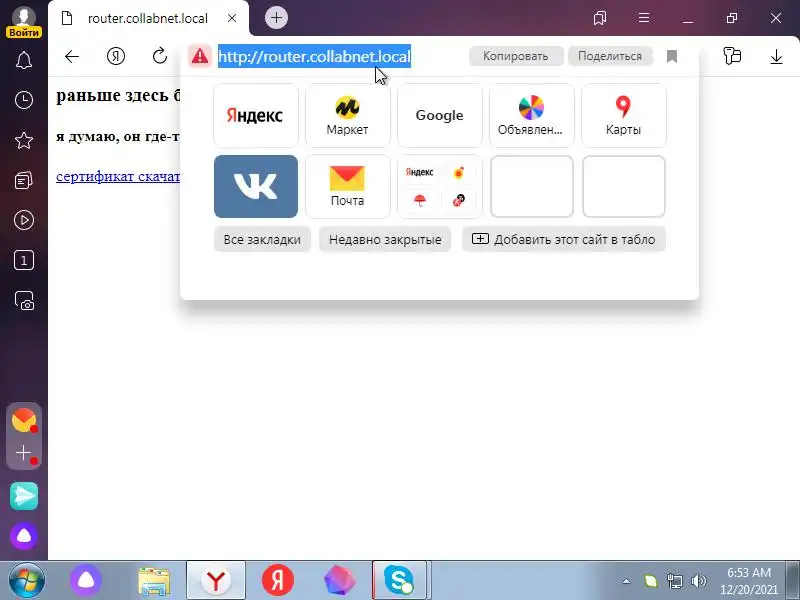Open the browser main menu hamburger
The height and width of the screenshot is (600, 800).
pos(644,18)
